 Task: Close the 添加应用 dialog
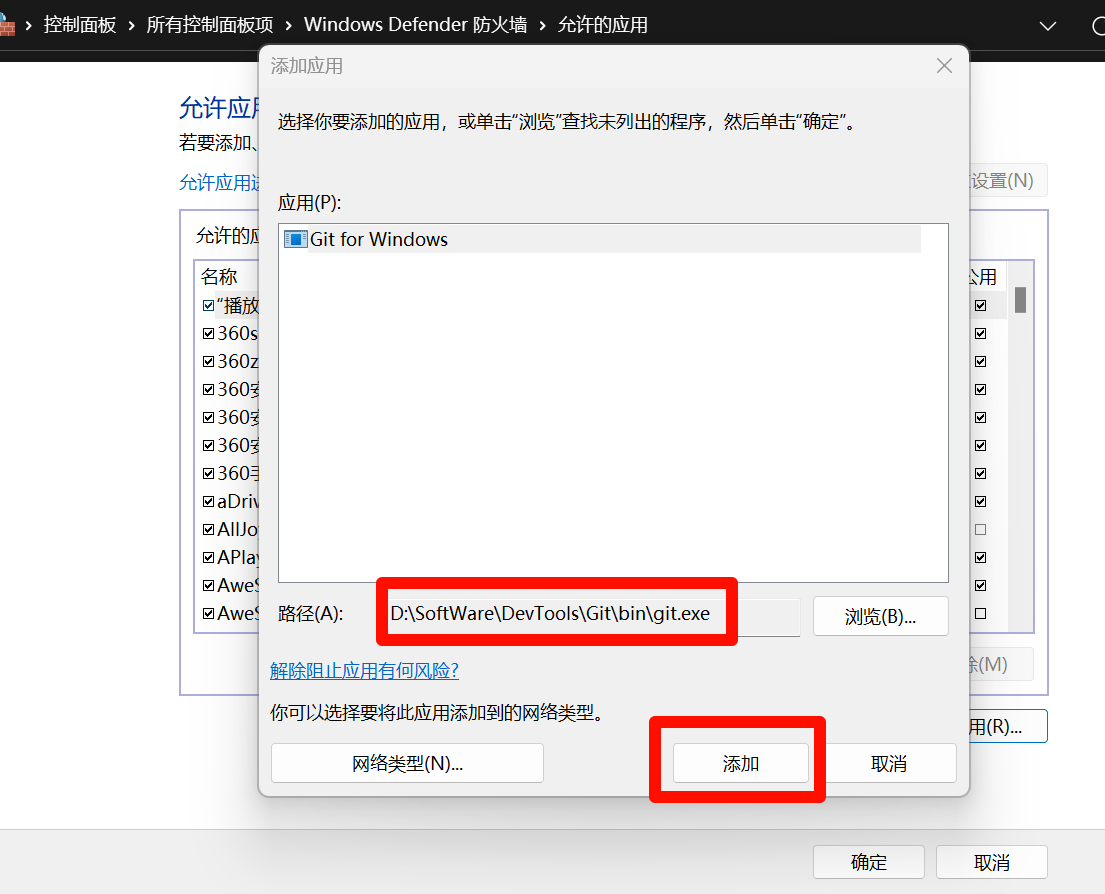point(944,66)
